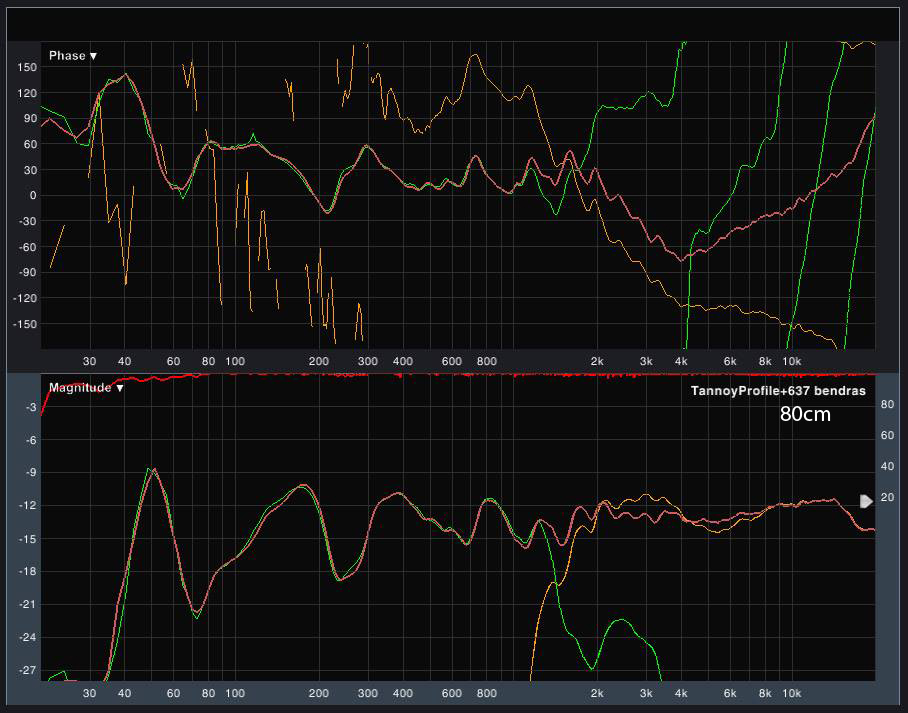
Task: Click the 40 label on coherence scale
Action: (886, 467)
